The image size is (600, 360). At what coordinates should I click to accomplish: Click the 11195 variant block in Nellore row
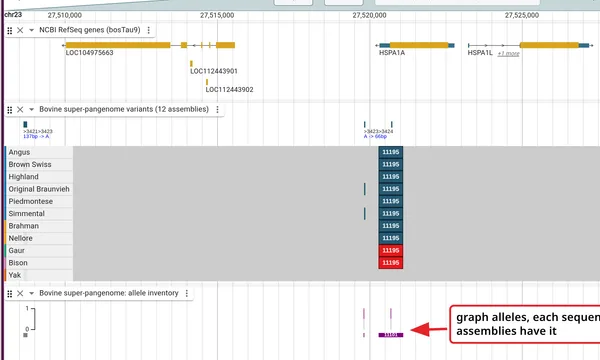click(391, 238)
